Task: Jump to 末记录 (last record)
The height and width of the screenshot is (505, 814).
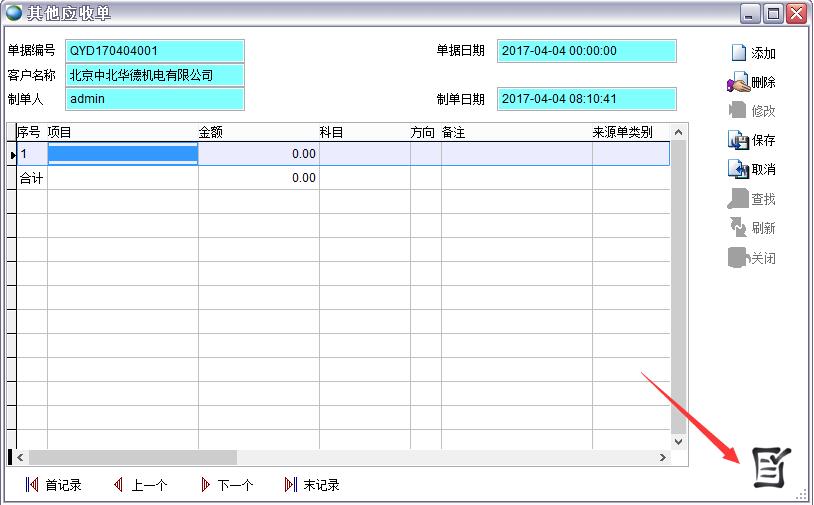Action: (x=291, y=485)
